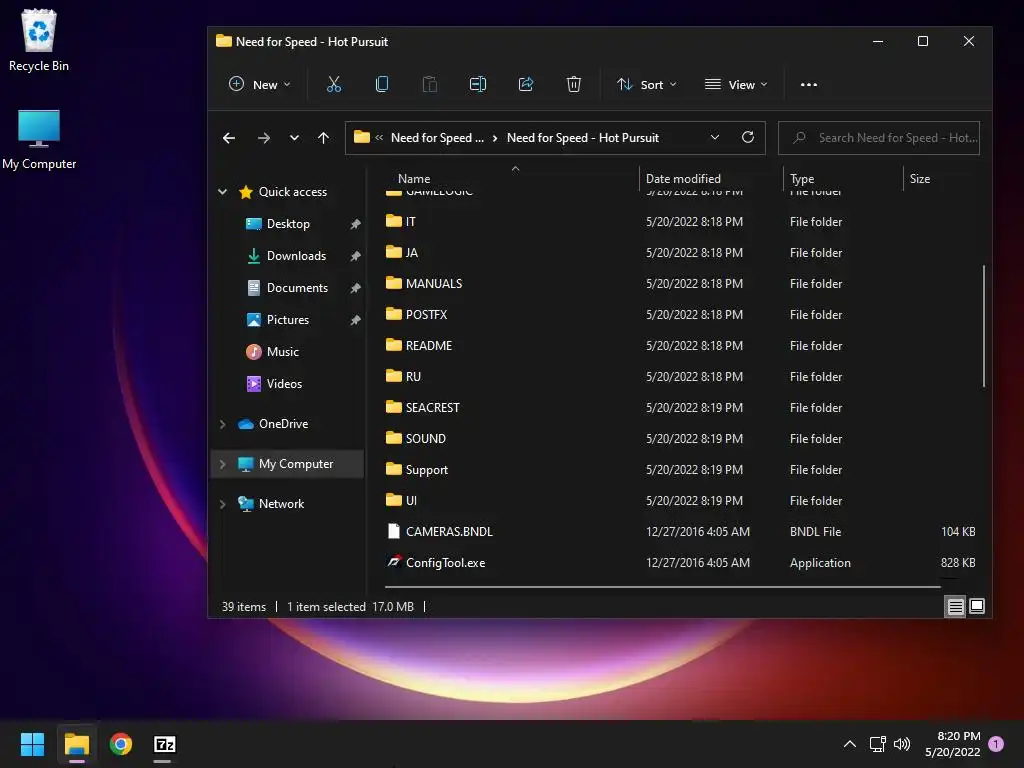Click the horizontal scrollbar of file list

[x=663, y=586]
